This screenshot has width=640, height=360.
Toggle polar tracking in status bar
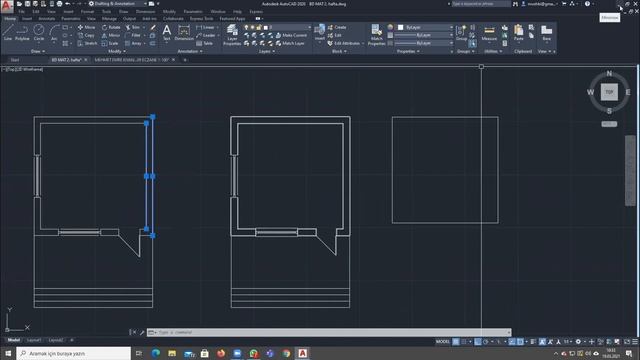[x=486, y=342]
